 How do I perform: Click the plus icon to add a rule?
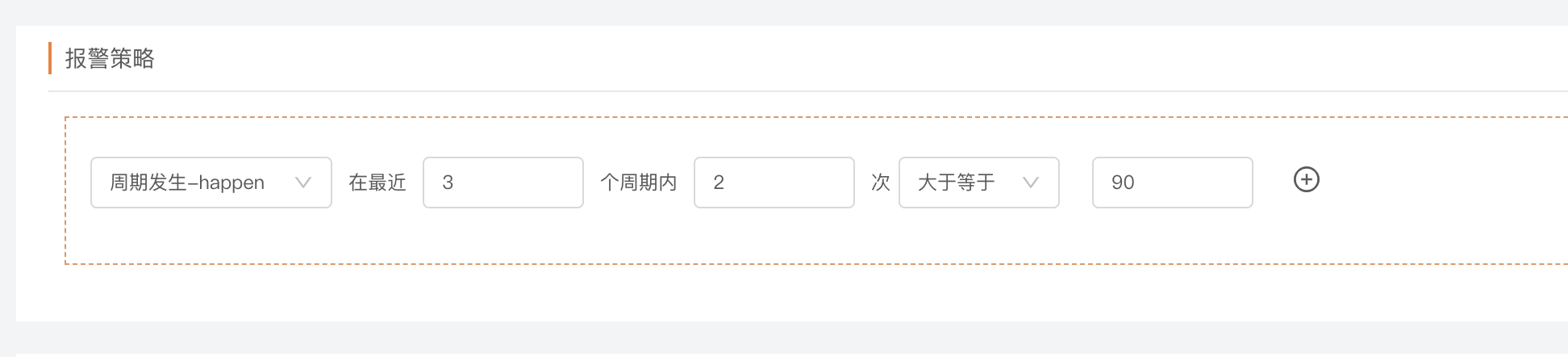[1306, 179]
